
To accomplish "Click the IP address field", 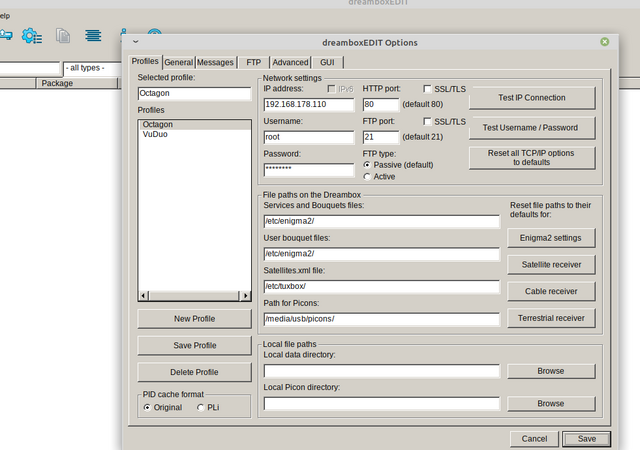I will tap(309, 105).
